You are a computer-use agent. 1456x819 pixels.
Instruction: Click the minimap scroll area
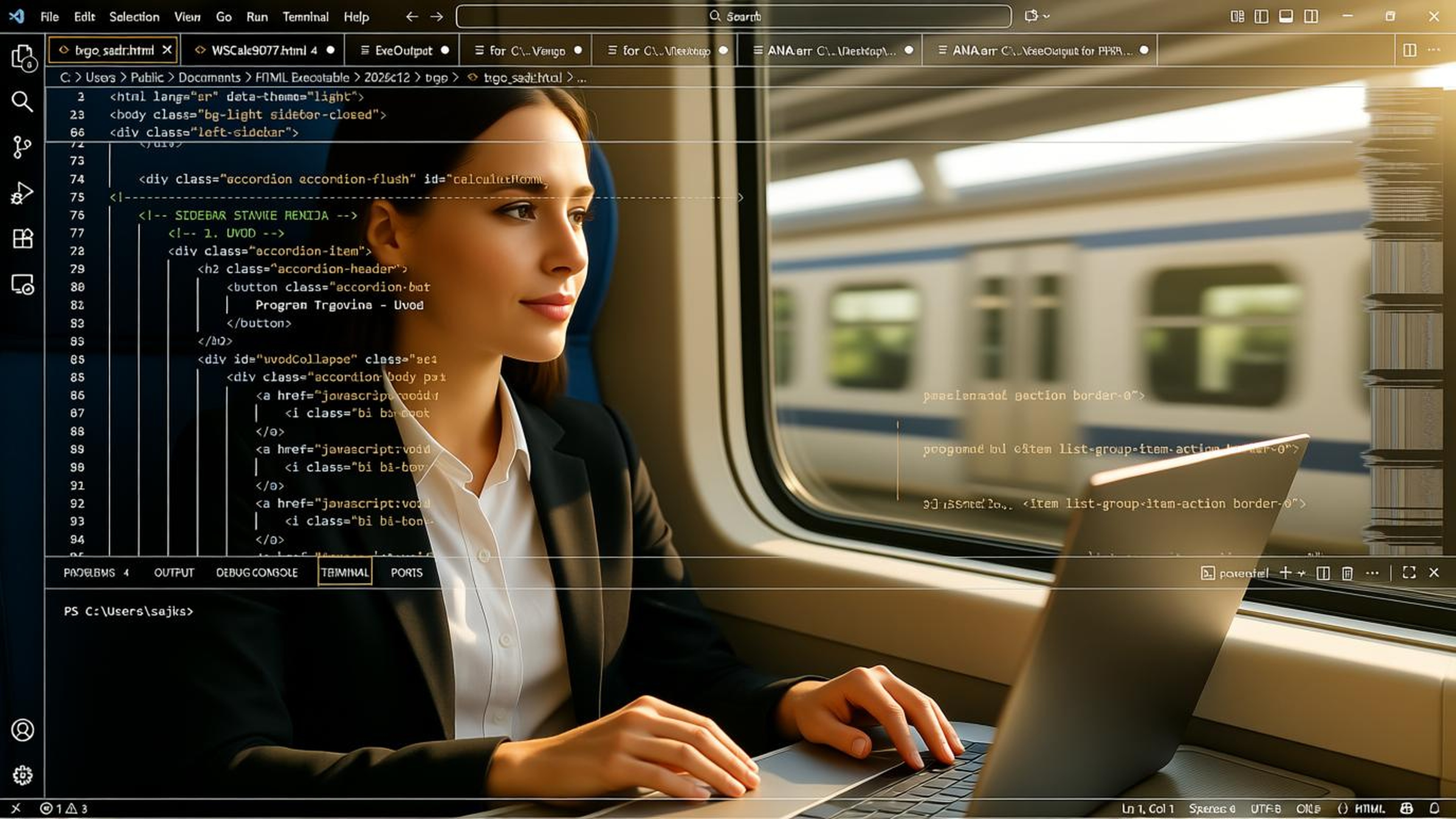pos(1404,317)
